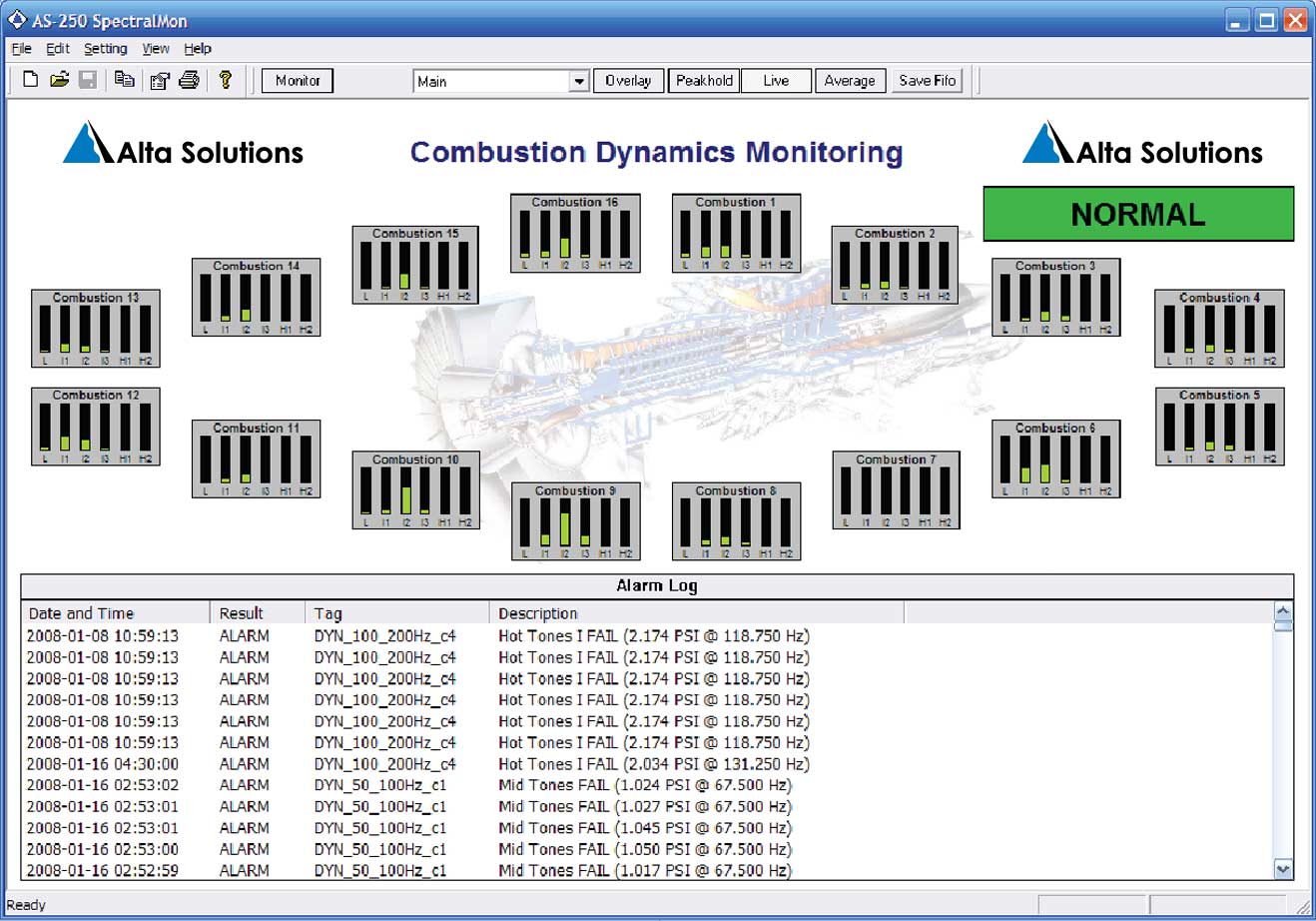The height and width of the screenshot is (921, 1316).
Task: Open the Edit menu
Action: click(x=57, y=48)
